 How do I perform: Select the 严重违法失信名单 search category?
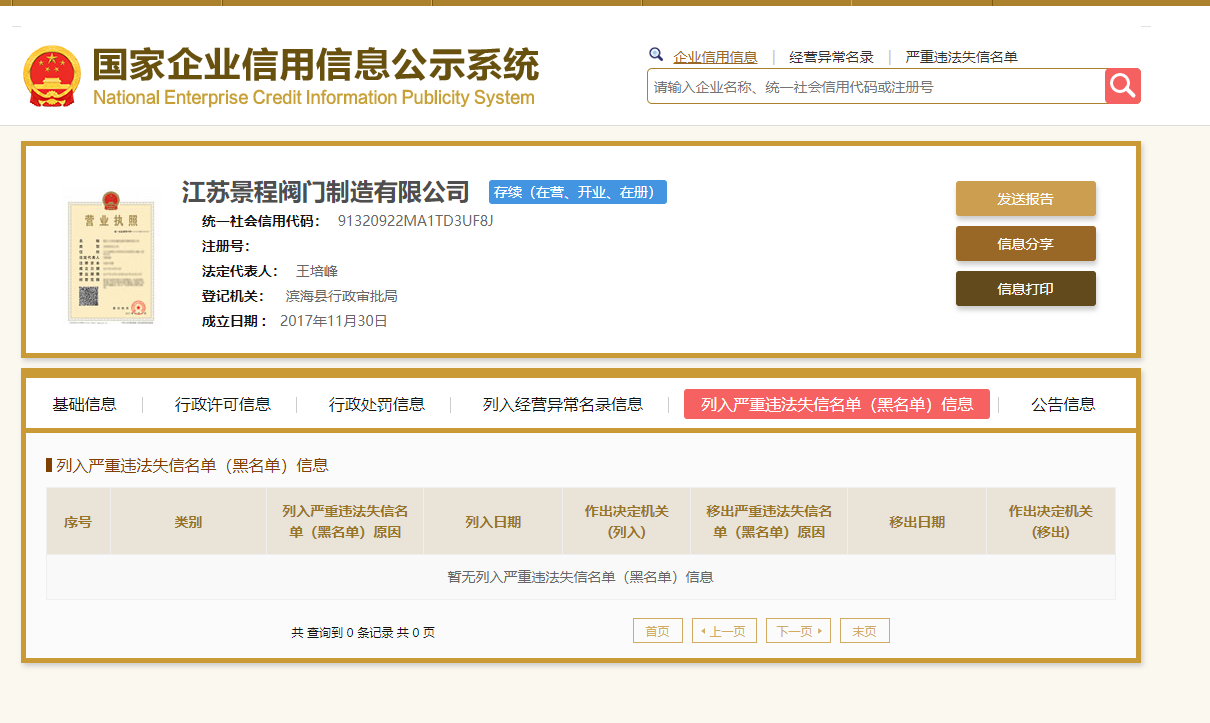pyautogui.click(x=961, y=57)
